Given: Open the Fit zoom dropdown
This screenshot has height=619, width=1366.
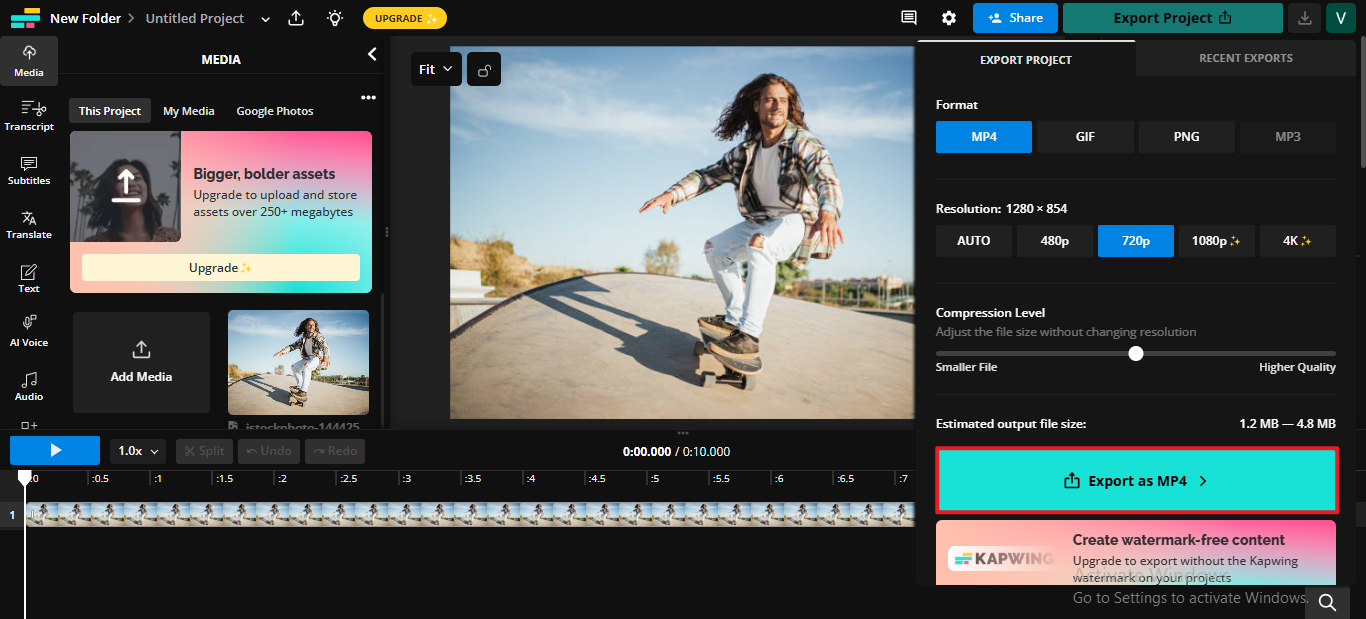Looking at the screenshot, I should (436, 68).
